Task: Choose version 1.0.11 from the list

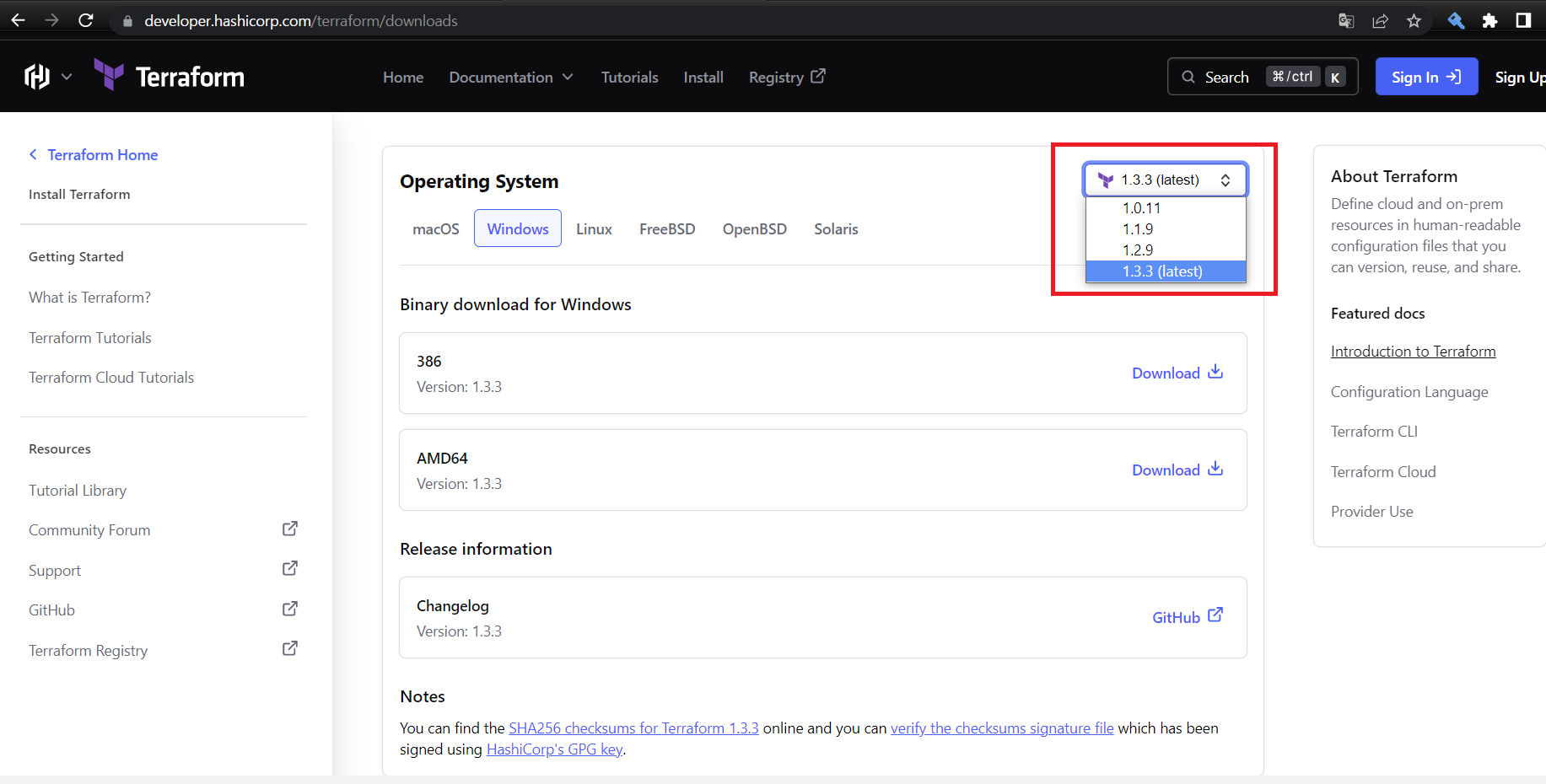Action: click(x=1165, y=207)
